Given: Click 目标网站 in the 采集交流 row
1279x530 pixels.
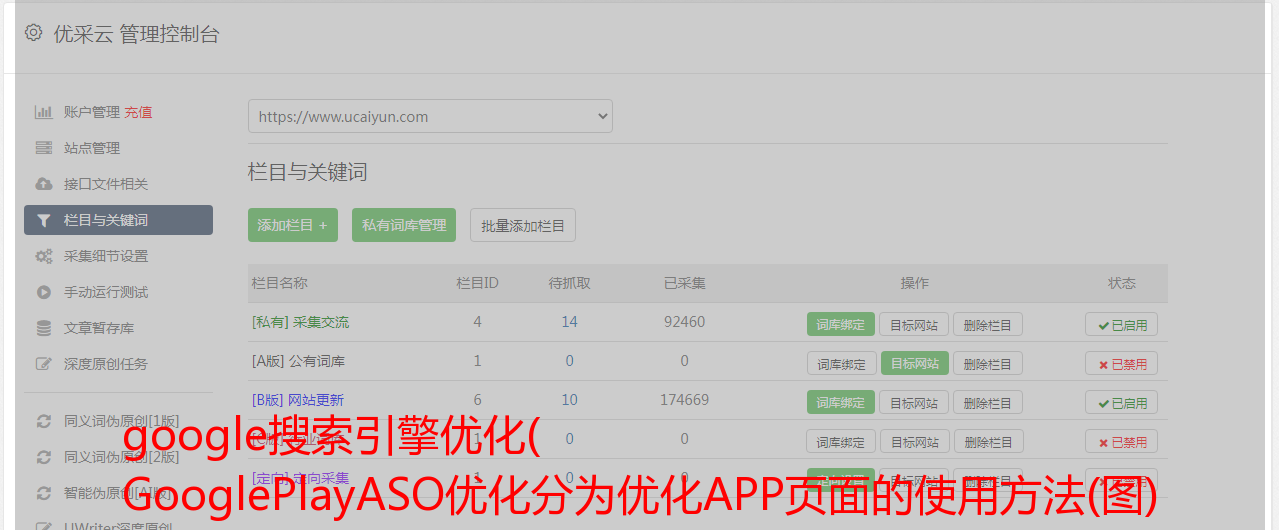Looking at the screenshot, I should click(914, 324).
